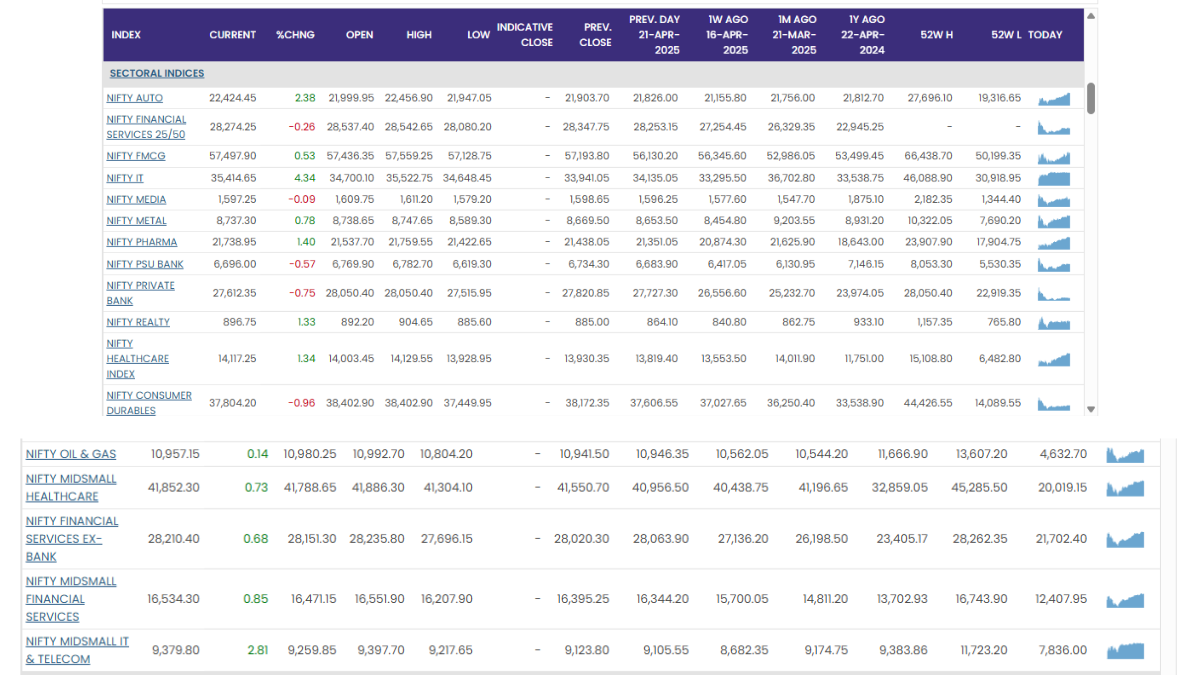View the NIFTY METAL today sparkline

tap(1054, 221)
